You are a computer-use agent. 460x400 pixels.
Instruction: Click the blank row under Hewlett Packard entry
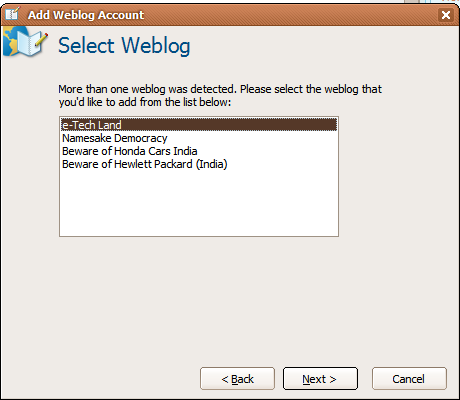coord(199,177)
